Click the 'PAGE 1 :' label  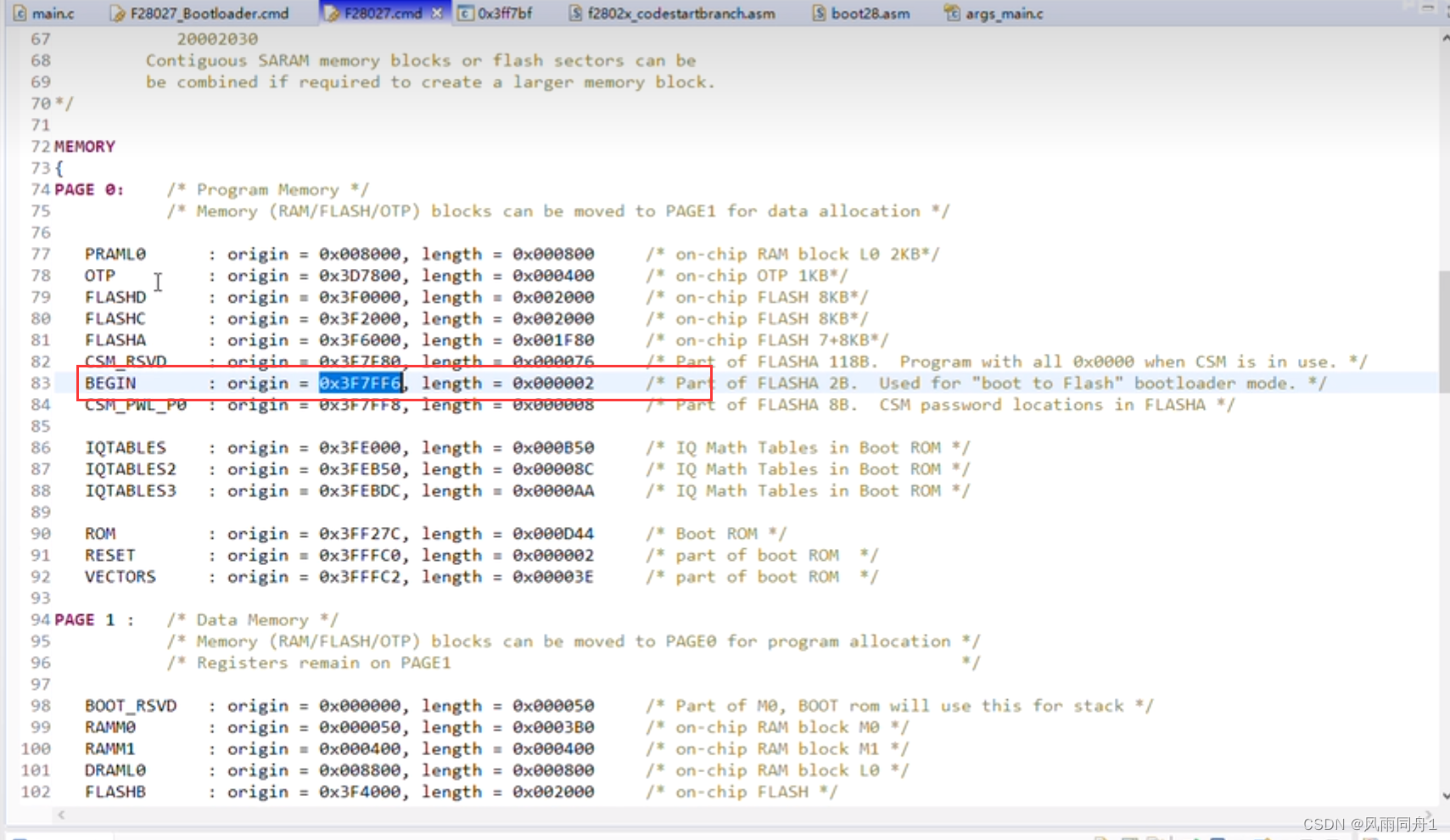[94, 619]
